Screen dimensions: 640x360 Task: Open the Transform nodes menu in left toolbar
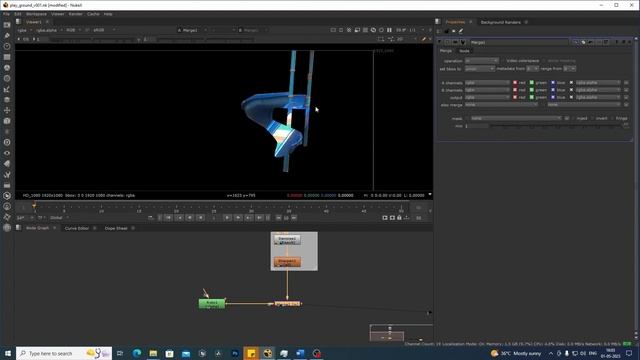[x=7, y=110]
